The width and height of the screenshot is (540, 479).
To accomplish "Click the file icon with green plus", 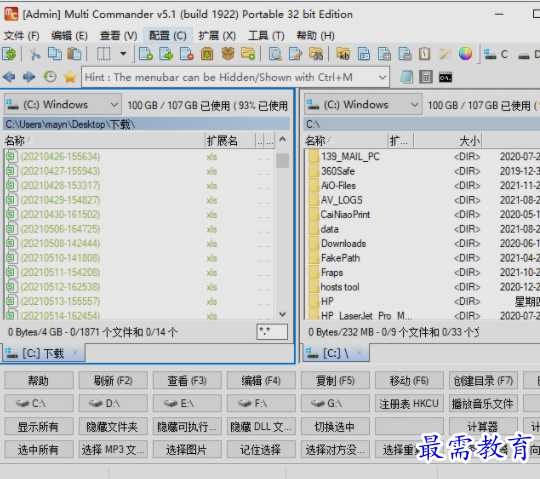I will [x=146, y=54].
